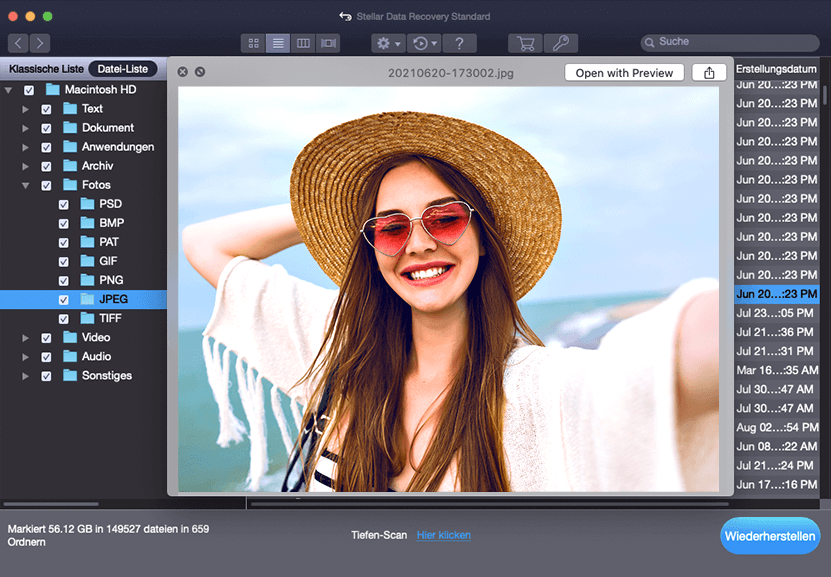The width and height of the screenshot is (831, 577).
Task: Toggle the Video folder checkbox
Action: coord(46,338)
